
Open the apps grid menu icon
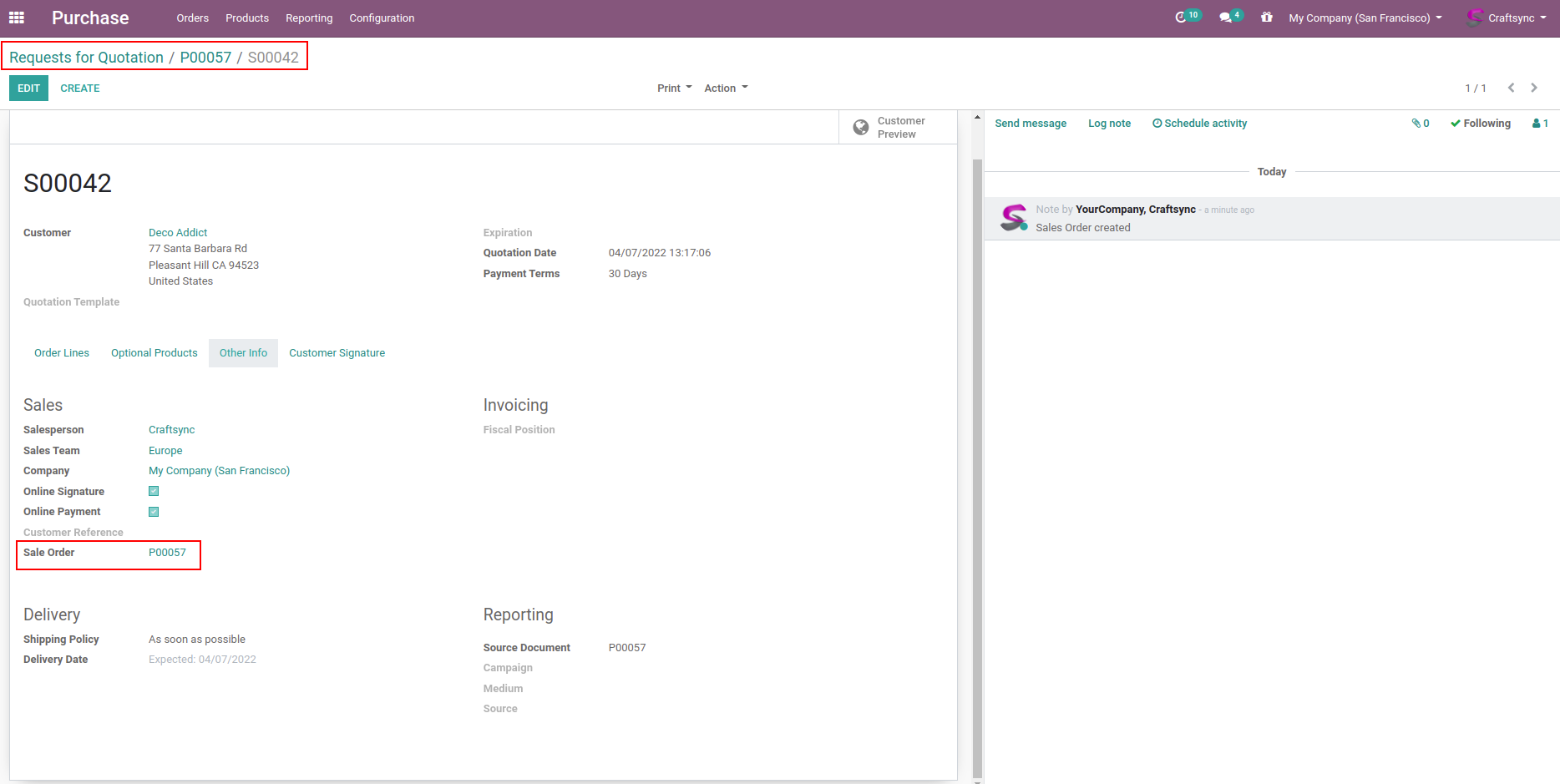(x=17, y=18)
